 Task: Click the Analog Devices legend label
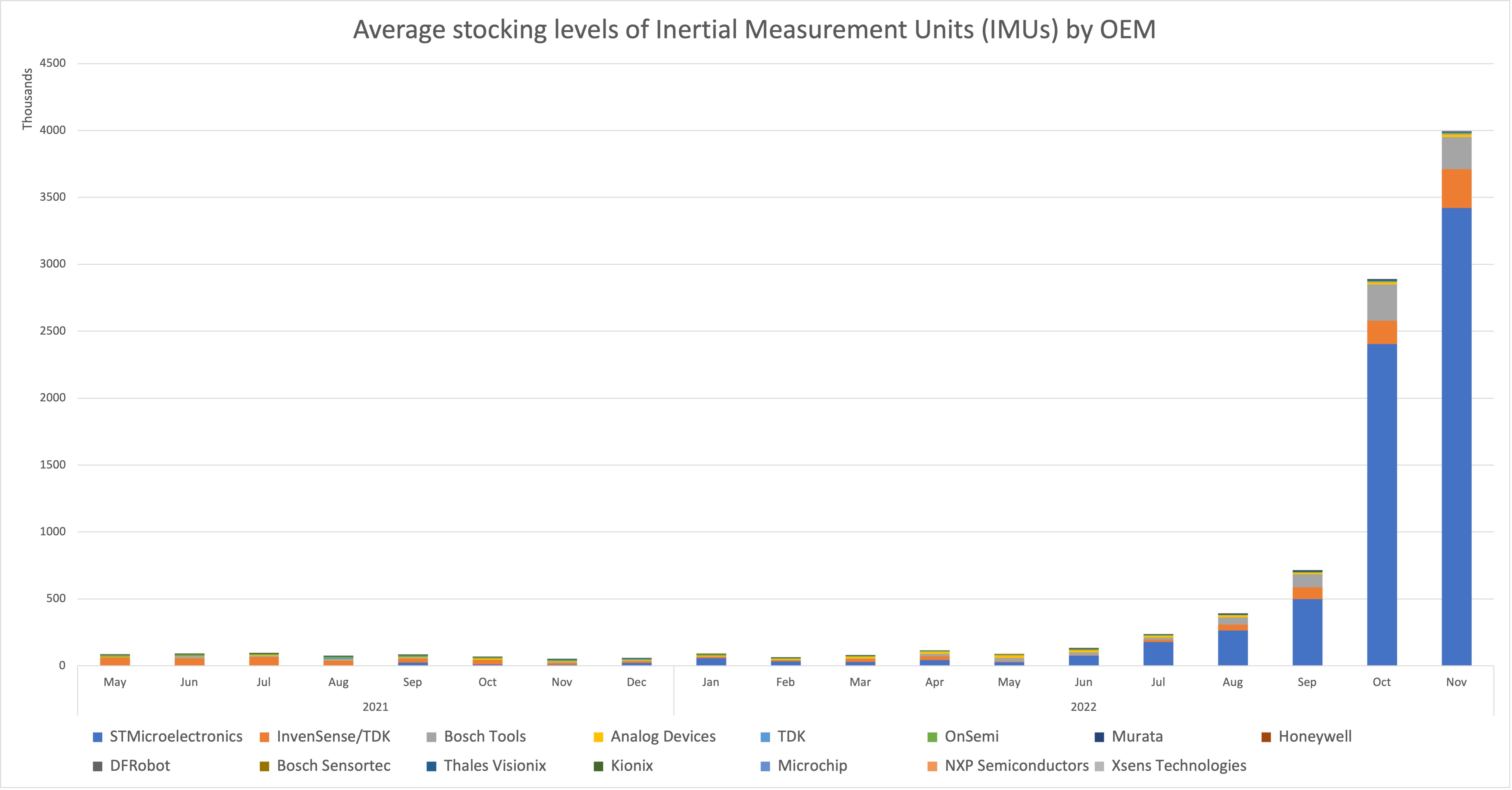point(663,737)
